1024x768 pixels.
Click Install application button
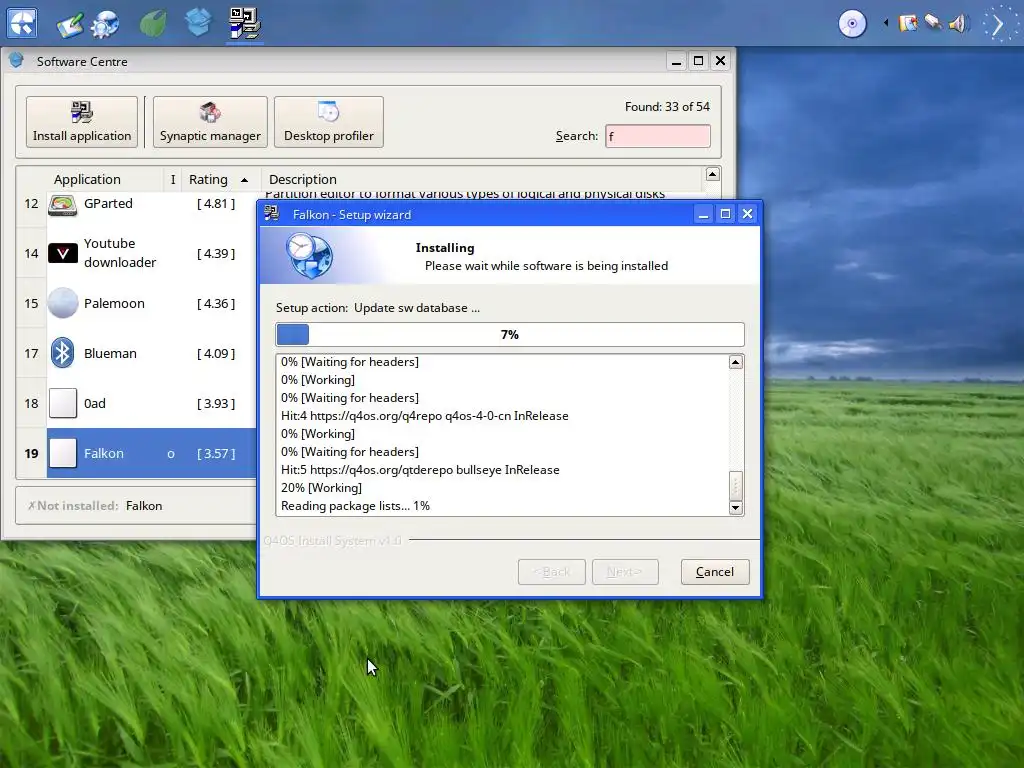coord(82,122)
